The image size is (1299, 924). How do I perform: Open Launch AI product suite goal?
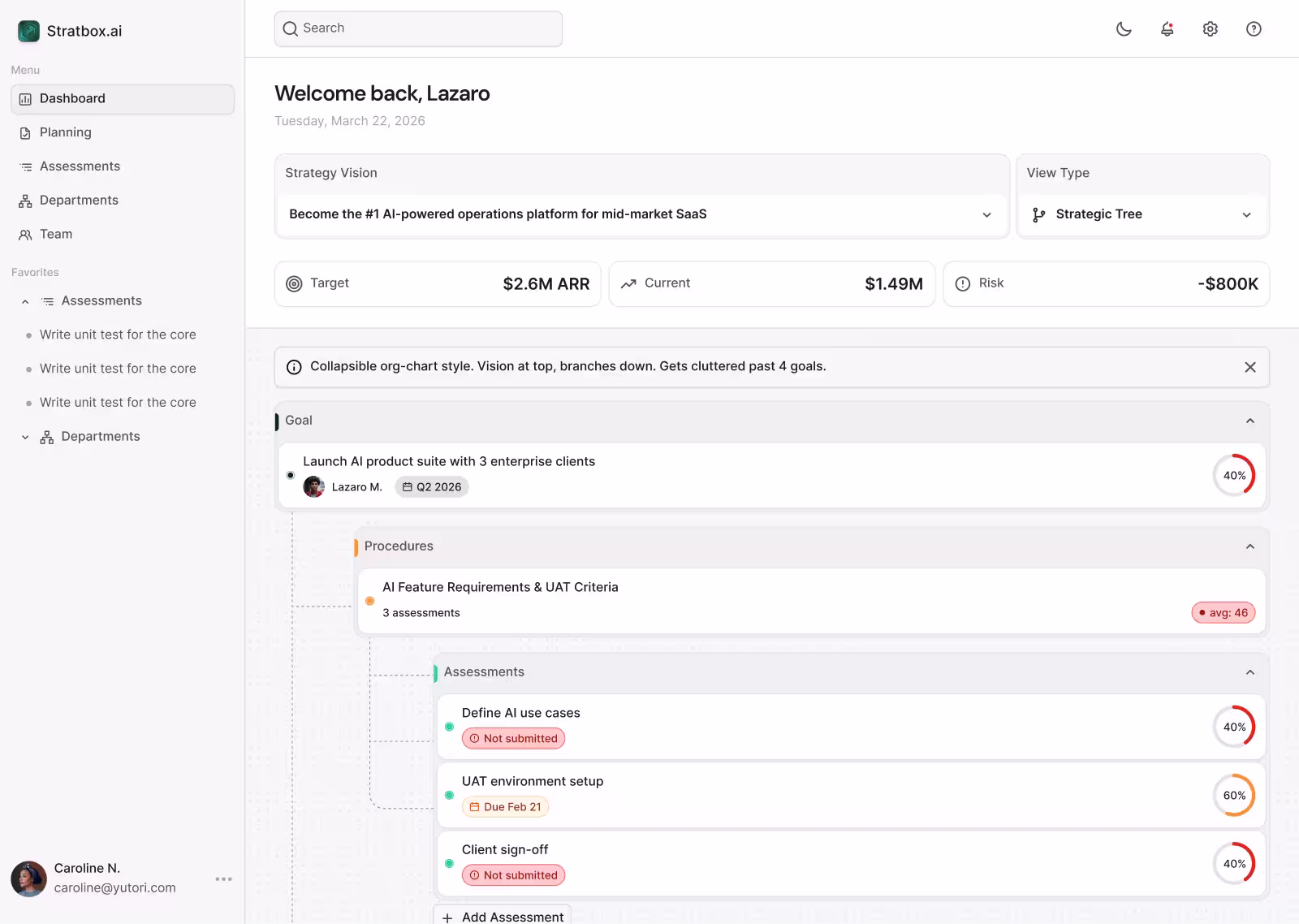771,475
